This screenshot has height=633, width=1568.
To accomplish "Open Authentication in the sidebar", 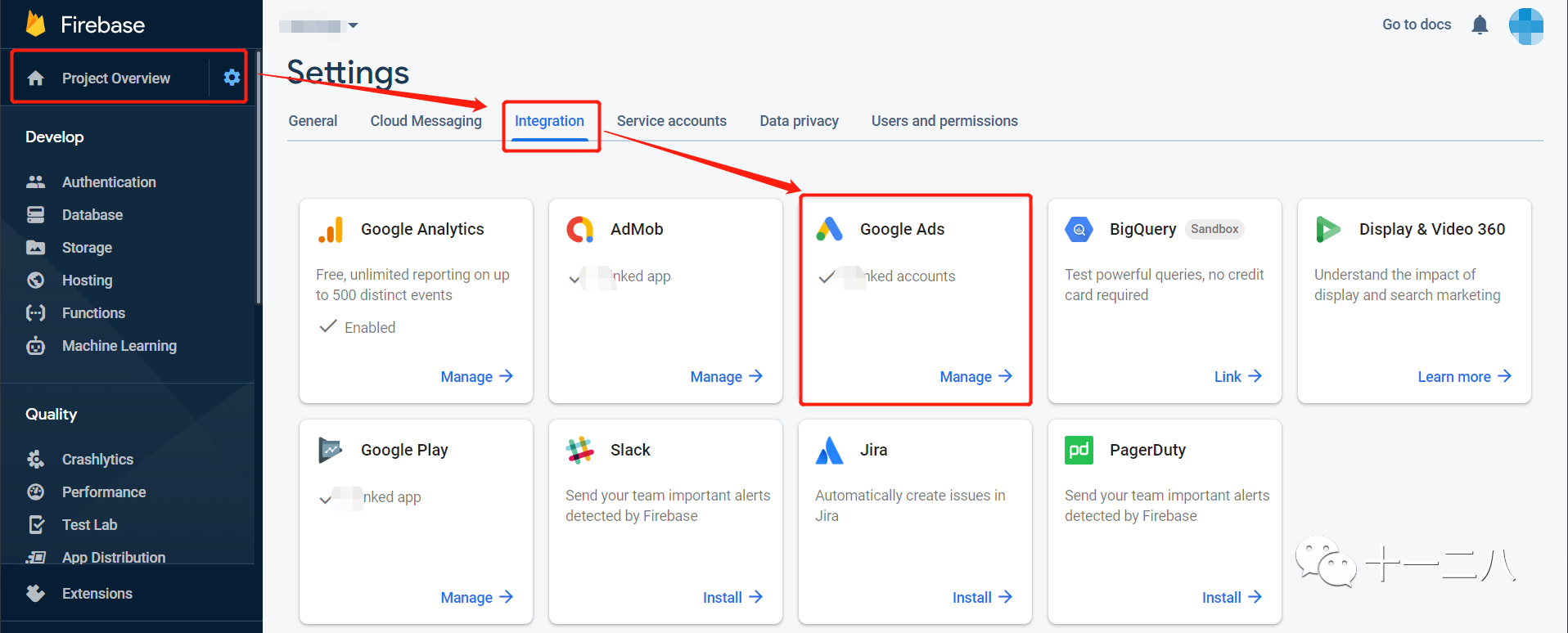I will click(x=109, y=182).
